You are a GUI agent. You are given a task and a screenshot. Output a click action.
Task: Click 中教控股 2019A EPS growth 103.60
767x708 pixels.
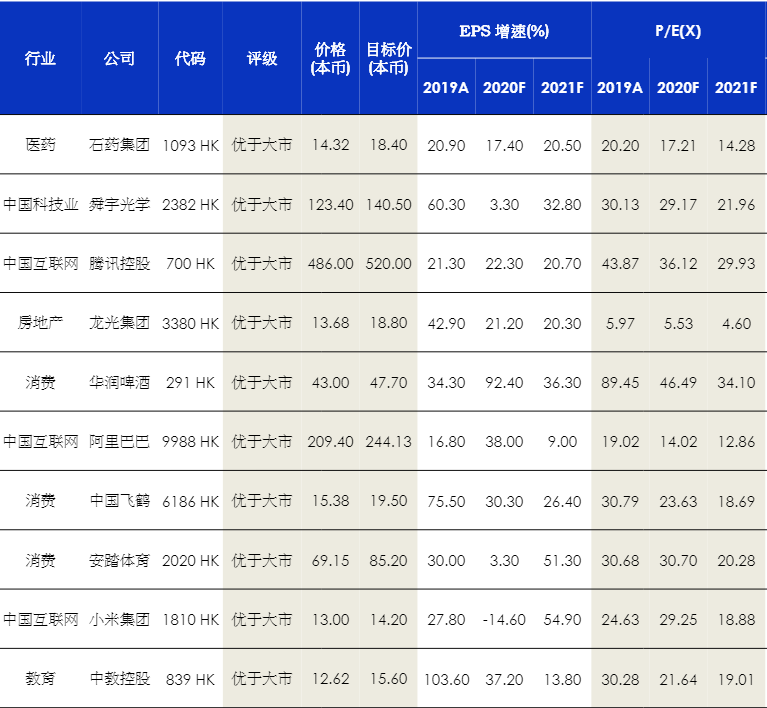(447, 679)
